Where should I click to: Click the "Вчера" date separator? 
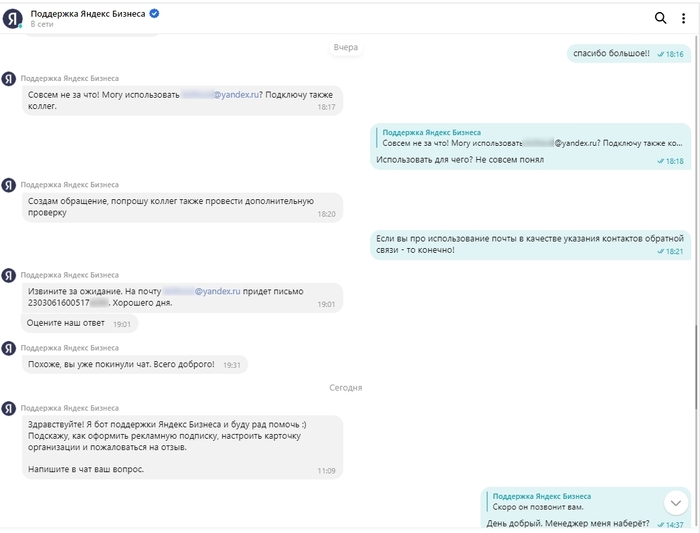pos(346,47)
